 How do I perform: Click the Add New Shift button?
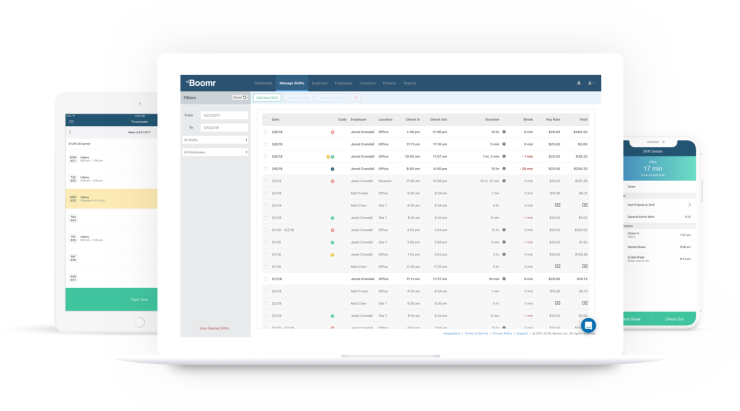coord(267,98)
